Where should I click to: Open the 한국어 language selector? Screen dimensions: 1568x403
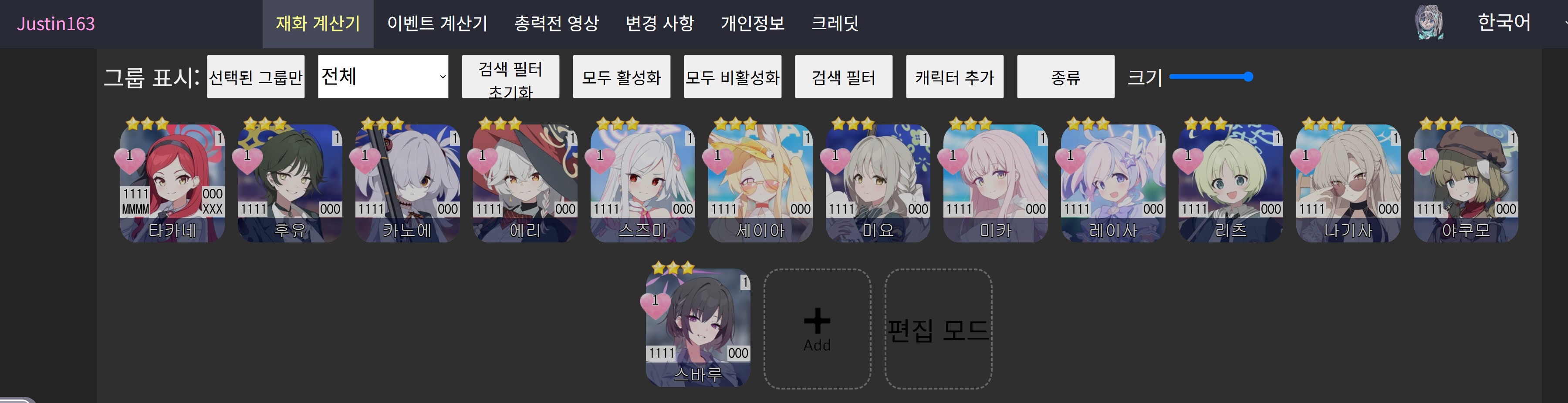pyautogui.click(x=1504, y=23)
